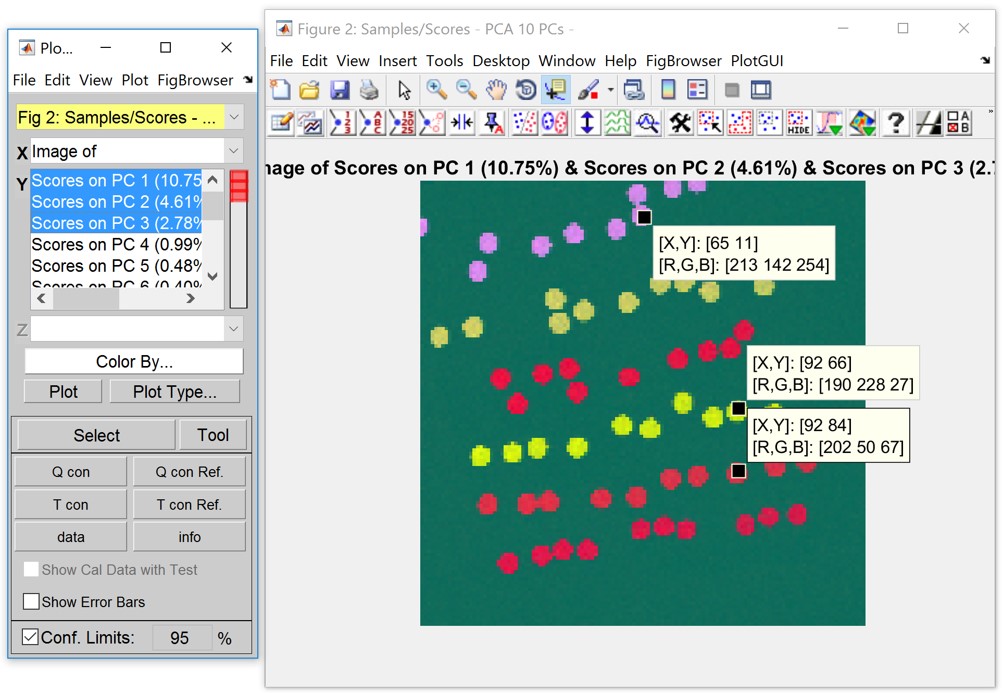Image resolution: width=1003 pixels, height=693 pixels.
Task: Click the Color By... button
Action: (134, 362)
